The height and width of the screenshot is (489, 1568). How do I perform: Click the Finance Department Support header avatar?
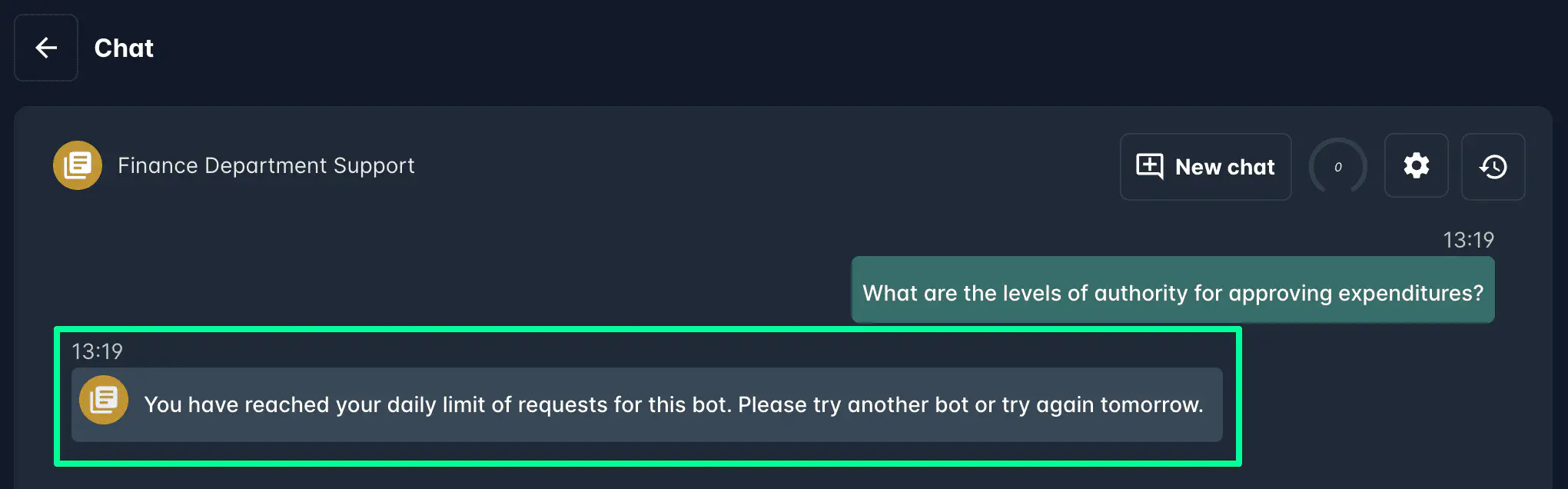point(78,165)
